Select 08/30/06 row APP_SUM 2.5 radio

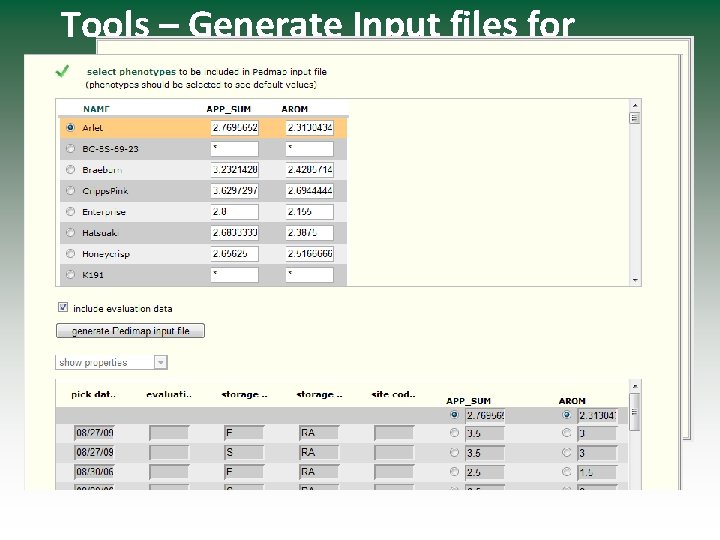coord(455,472)
